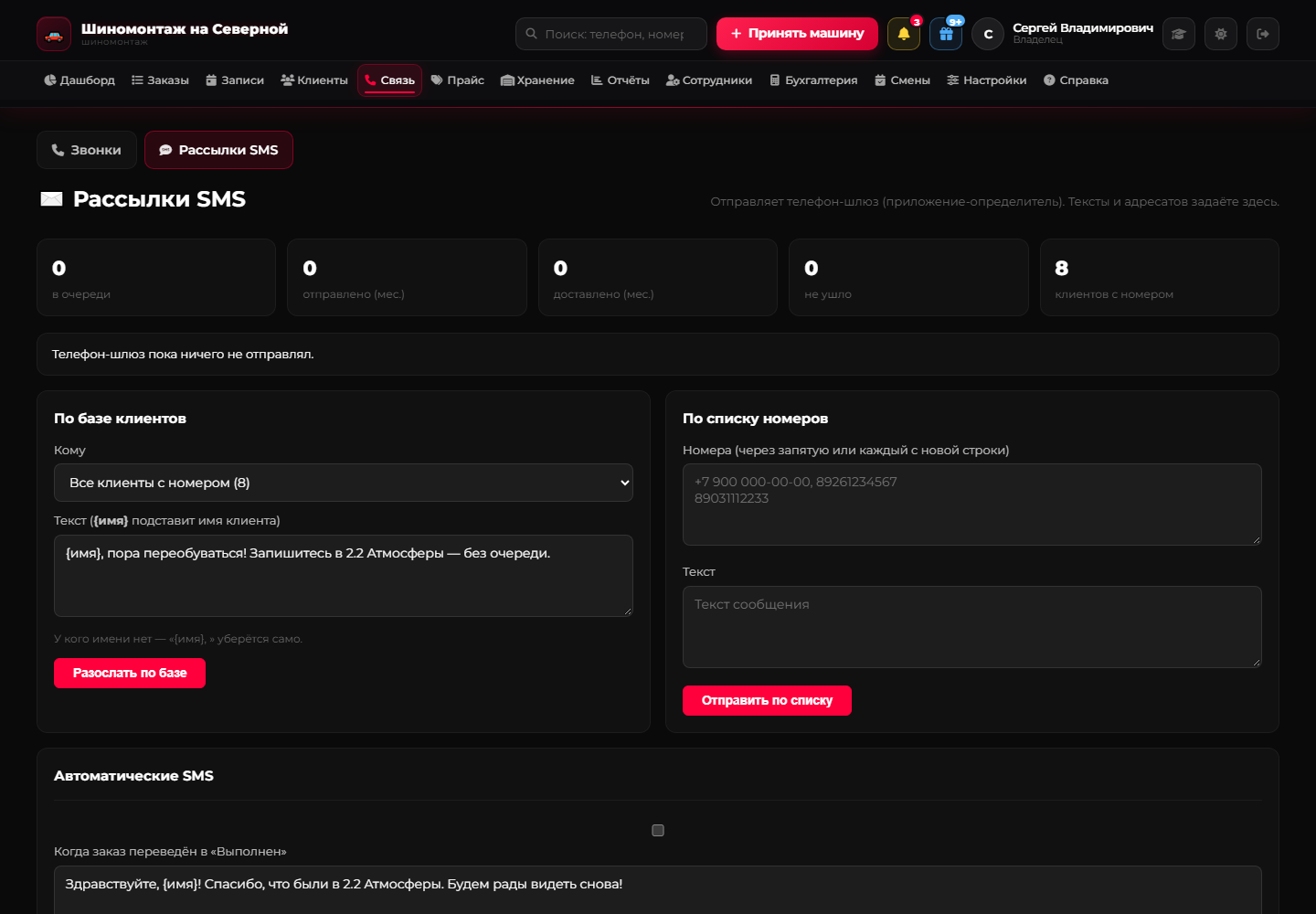This screenshot has width=1316, height=914.
Task: Focus the search field Поиск: телефон
Action: pos(611,34)
